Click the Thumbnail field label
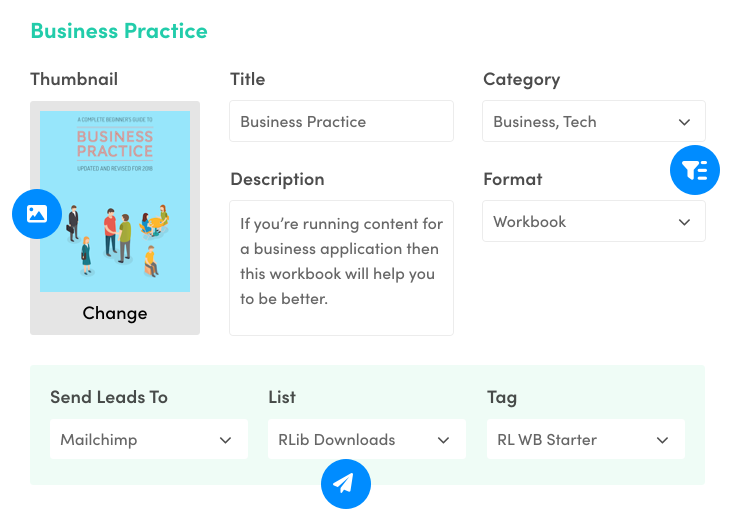735x515 pixels. pyautogui.click(x=74, y=79)
